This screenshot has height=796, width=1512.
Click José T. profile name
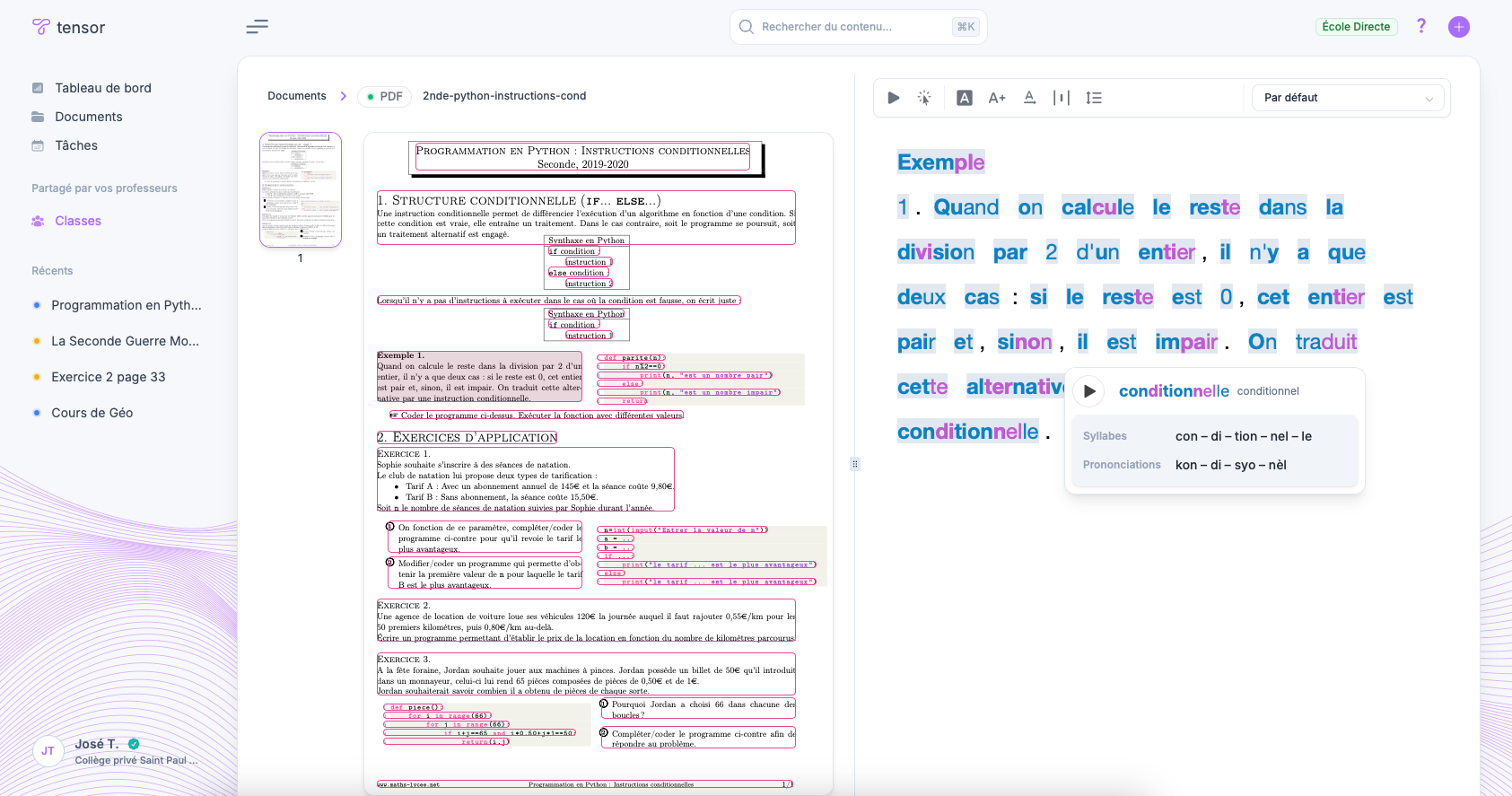coord(96,744)
